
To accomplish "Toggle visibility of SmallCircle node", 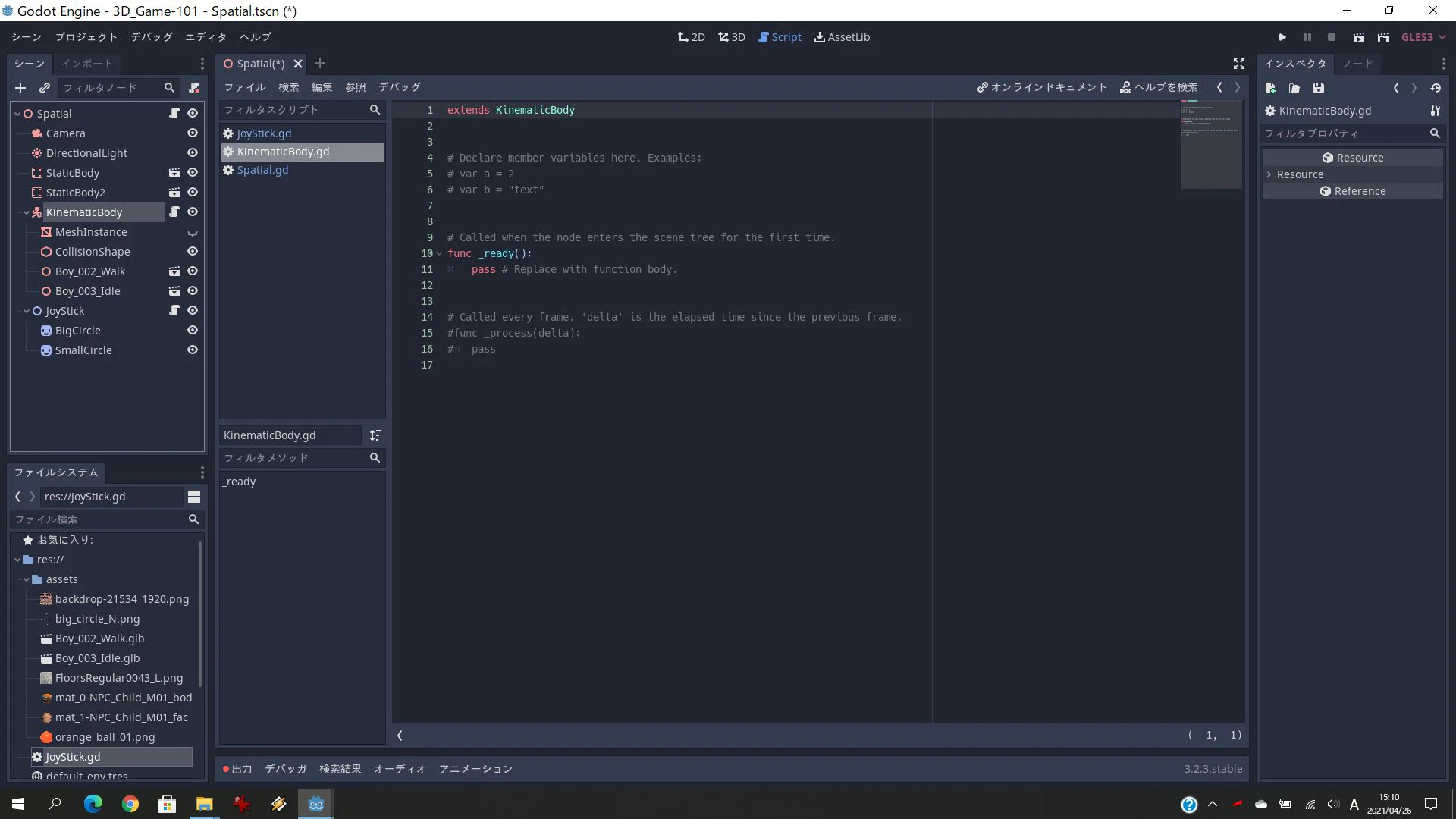I will 193,350.
